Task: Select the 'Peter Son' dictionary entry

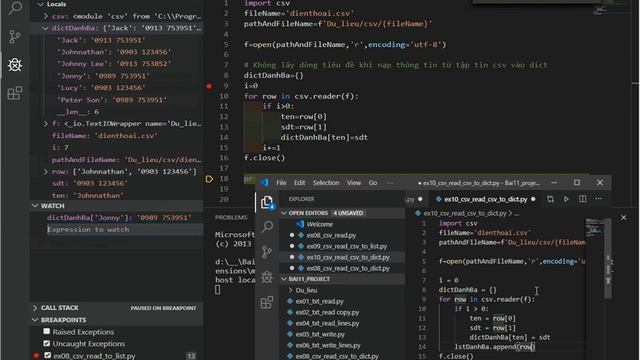Action: (112, 100)
